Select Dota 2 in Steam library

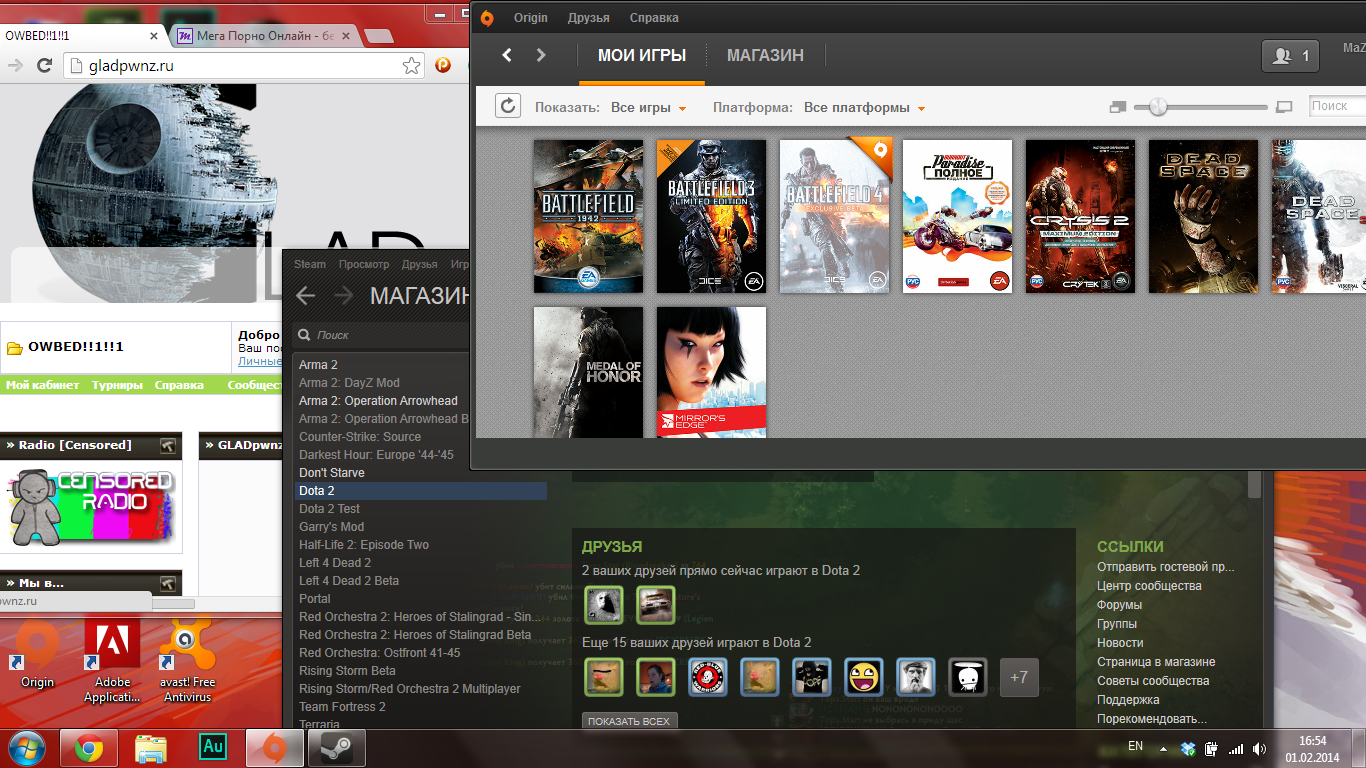click(421, 491)
